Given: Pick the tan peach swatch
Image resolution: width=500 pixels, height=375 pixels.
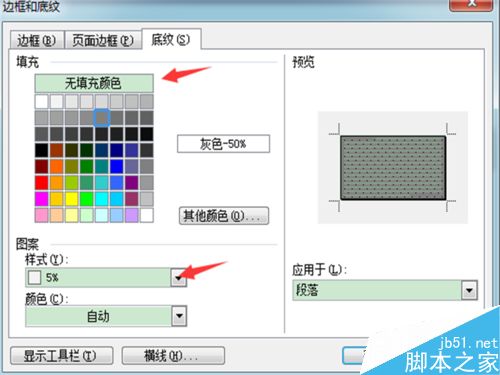Looking at the screenshot, I should [57, 215].
